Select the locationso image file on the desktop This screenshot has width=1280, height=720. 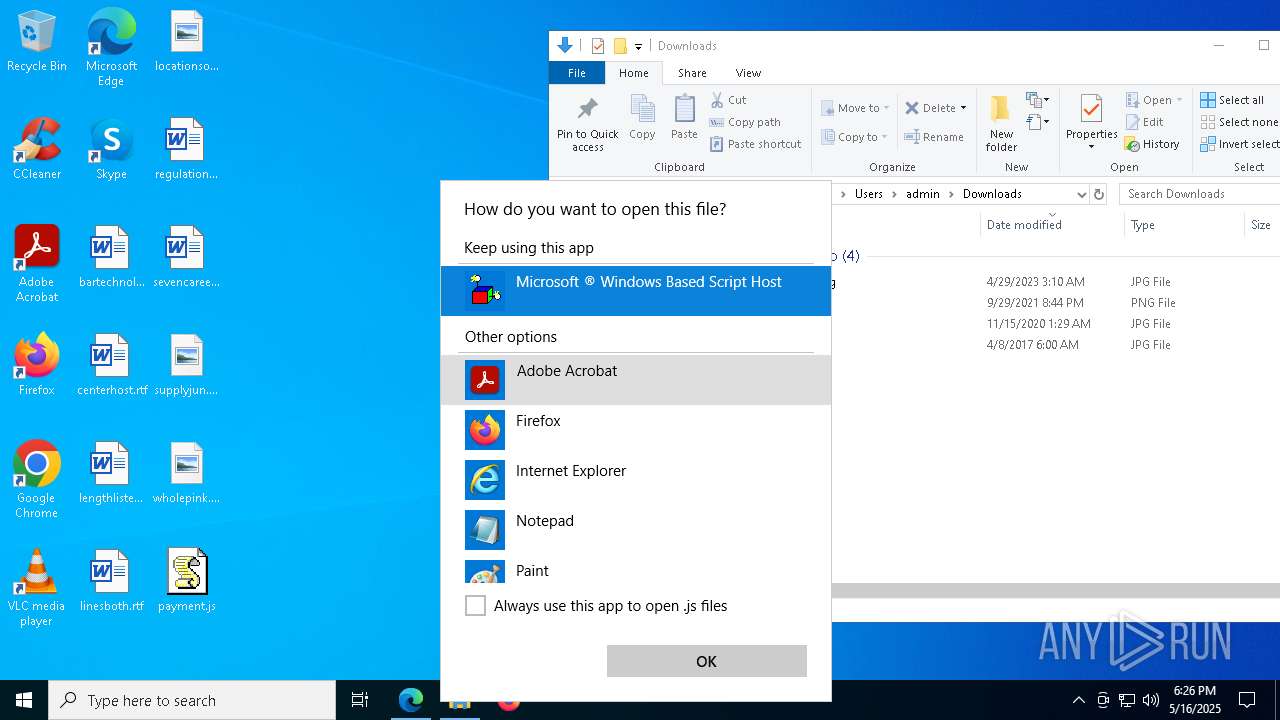[x=187, y=42]
